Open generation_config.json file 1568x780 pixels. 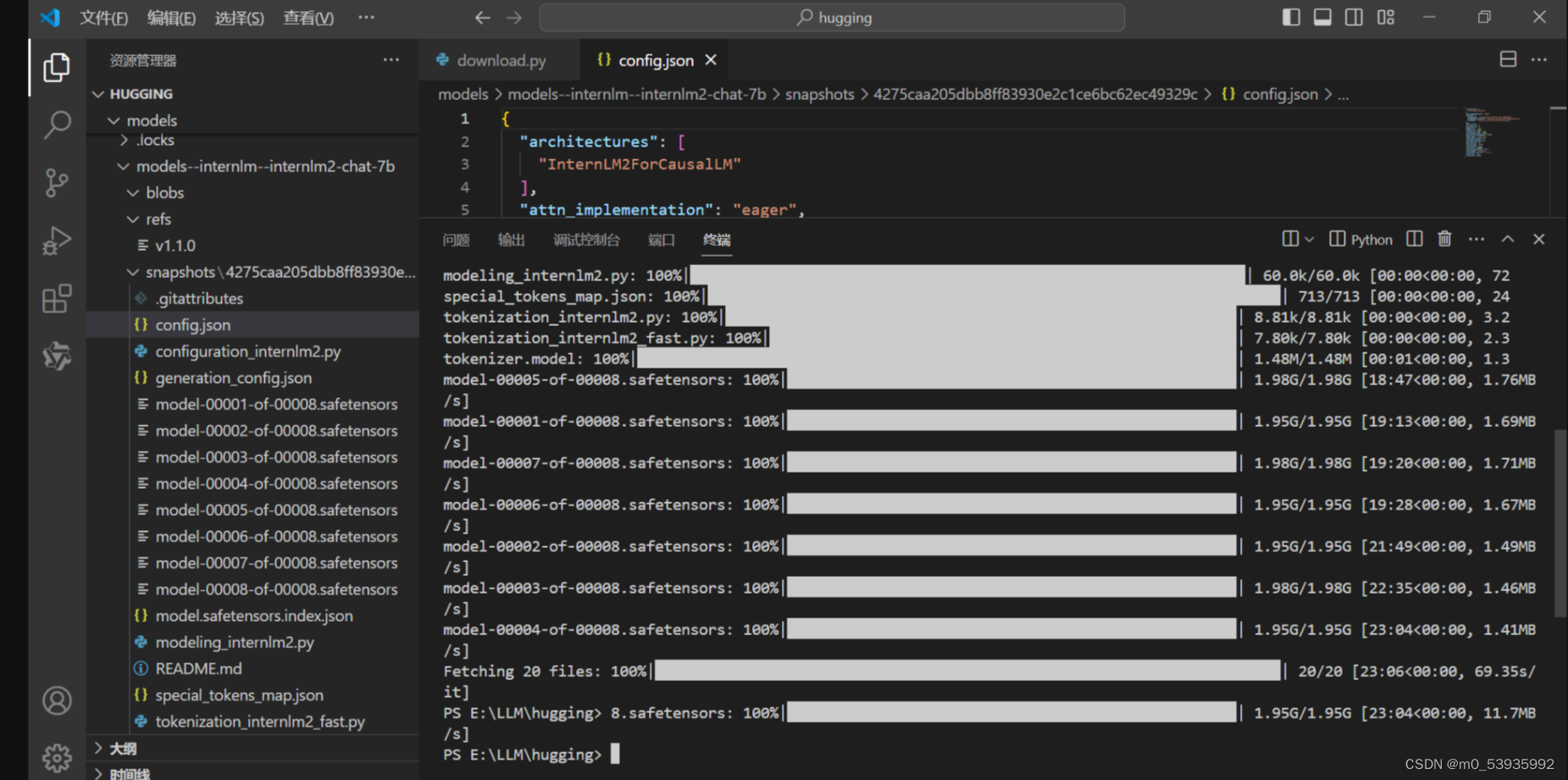[252, 378]
